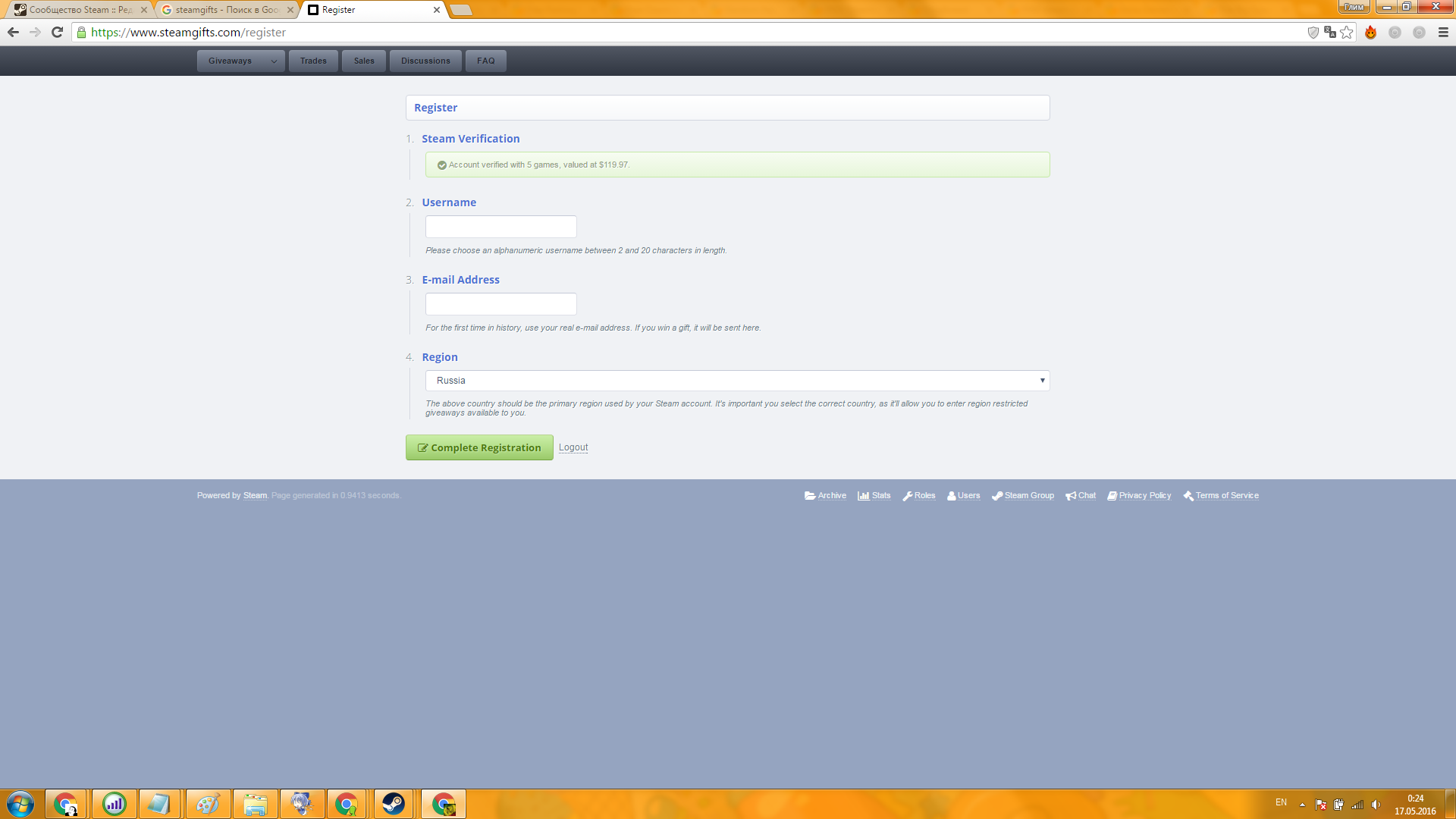Open the blue-haired anime character taskbar icon
Image resolution: width=1456 pixels, height=819 pixels.
302,804
